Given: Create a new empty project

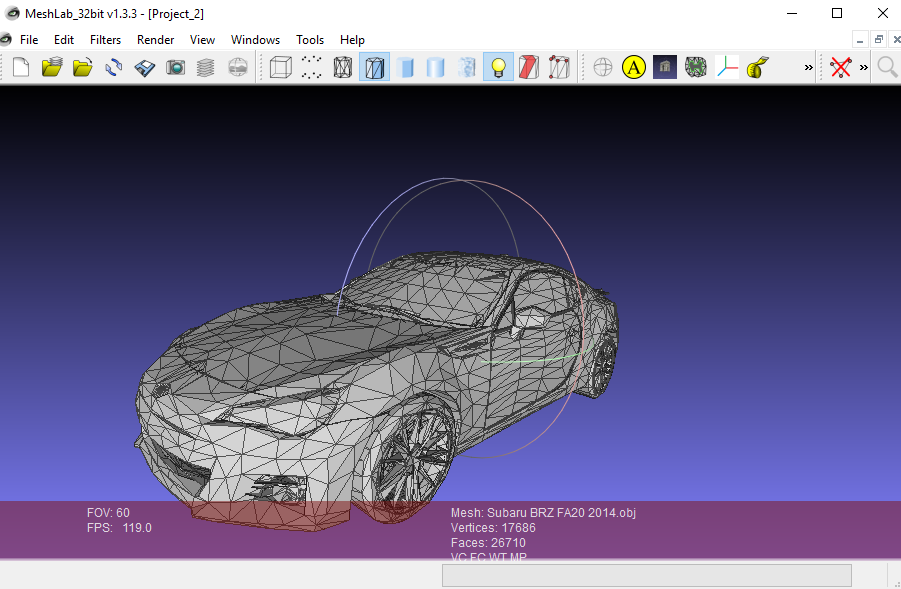Looking at the screenshot, I should (21, 67).
